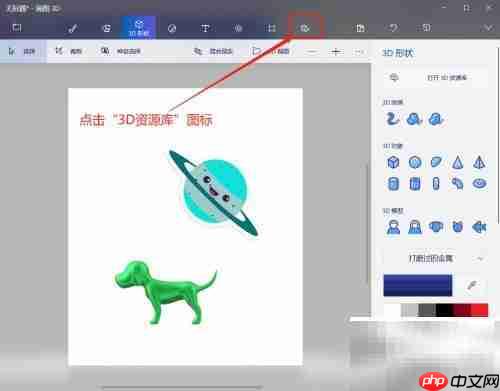Select the Cylinder 3D object
Viewport: 500px width, 391px height.
click(x=393, y=184)
